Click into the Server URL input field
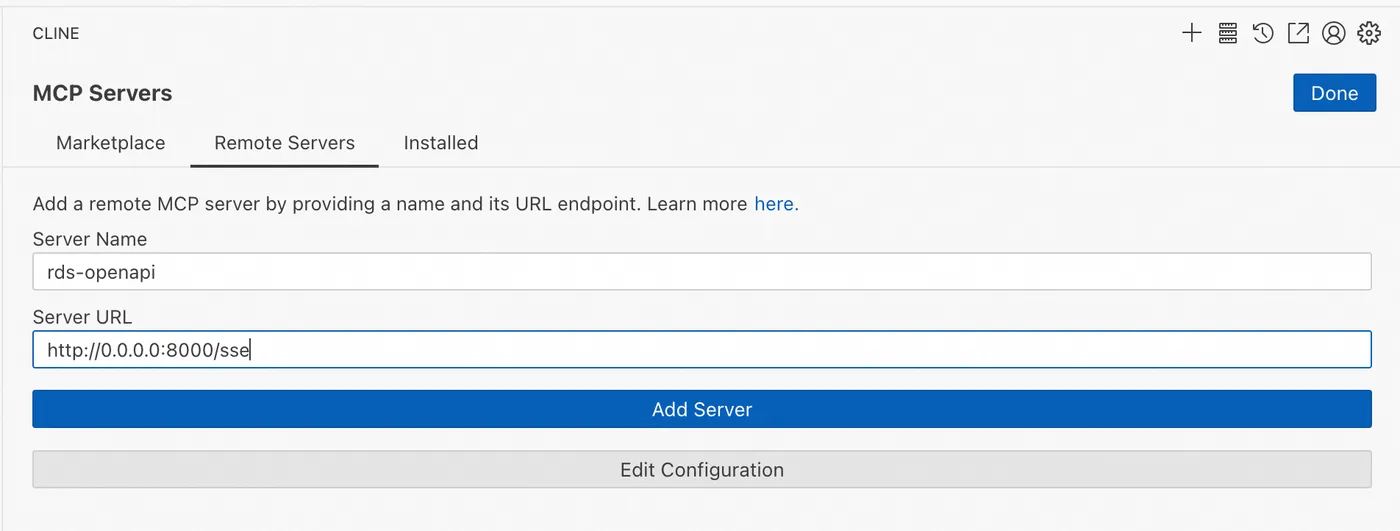The width and height of the screenshot is (1400, 531). tap(701, 350)
